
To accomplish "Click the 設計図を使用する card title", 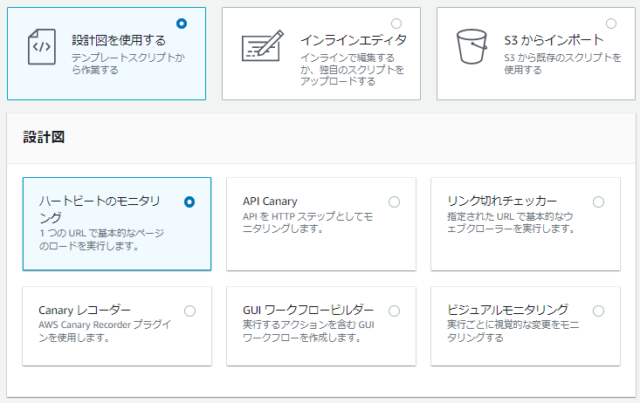I will (119, 40).
